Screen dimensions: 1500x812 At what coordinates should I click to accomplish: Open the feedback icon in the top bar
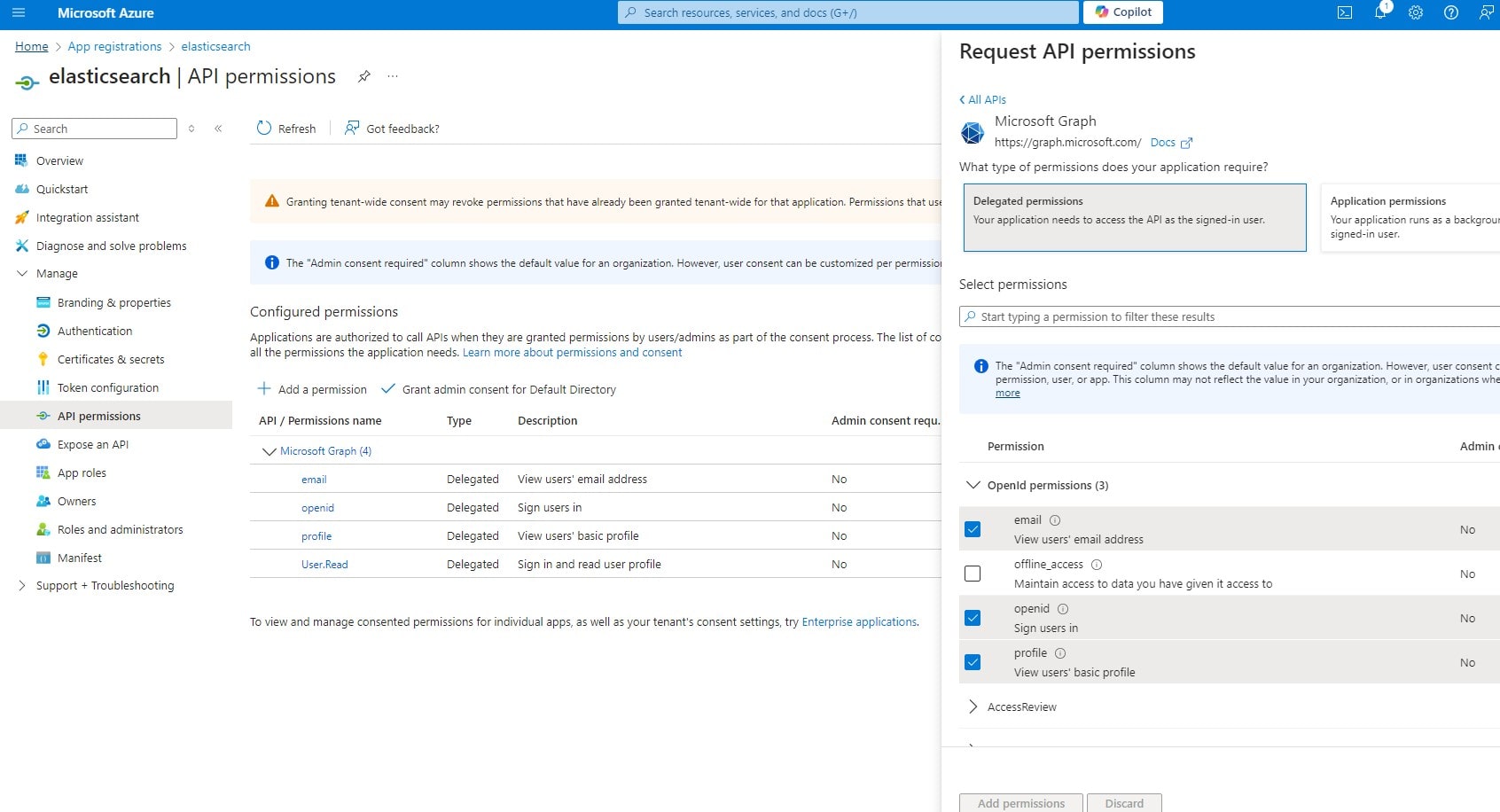(1486, 12)
